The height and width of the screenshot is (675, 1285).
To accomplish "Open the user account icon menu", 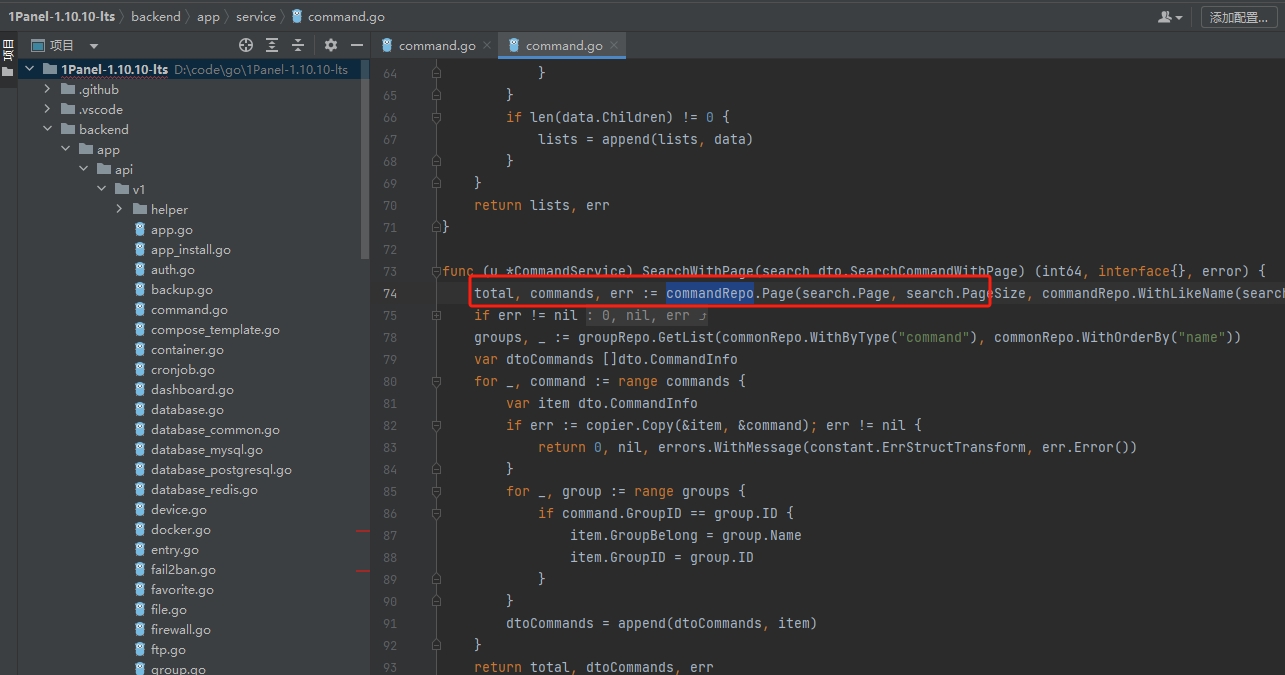I will 1170,17.
